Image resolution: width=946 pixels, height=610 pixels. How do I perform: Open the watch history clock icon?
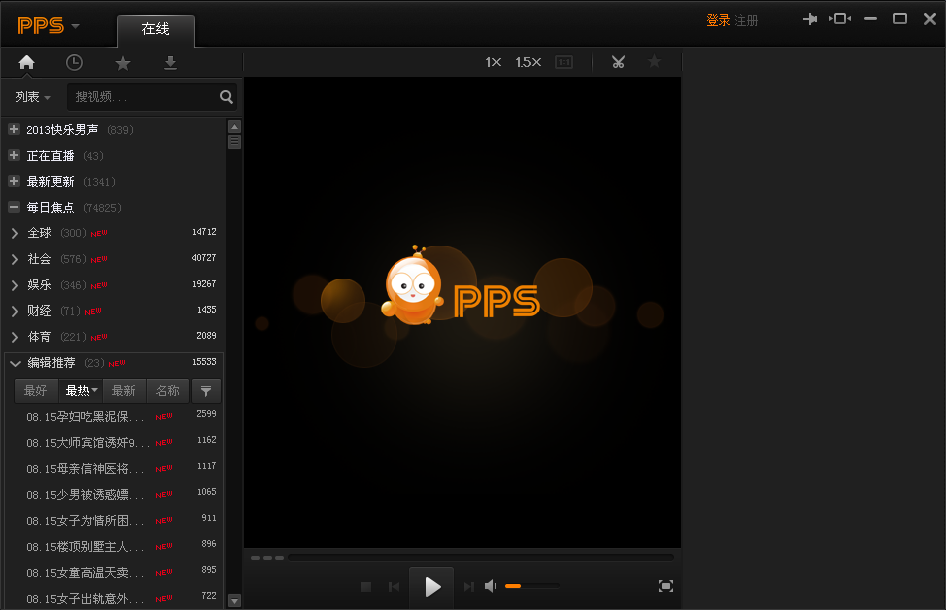[x=74, y=62]
